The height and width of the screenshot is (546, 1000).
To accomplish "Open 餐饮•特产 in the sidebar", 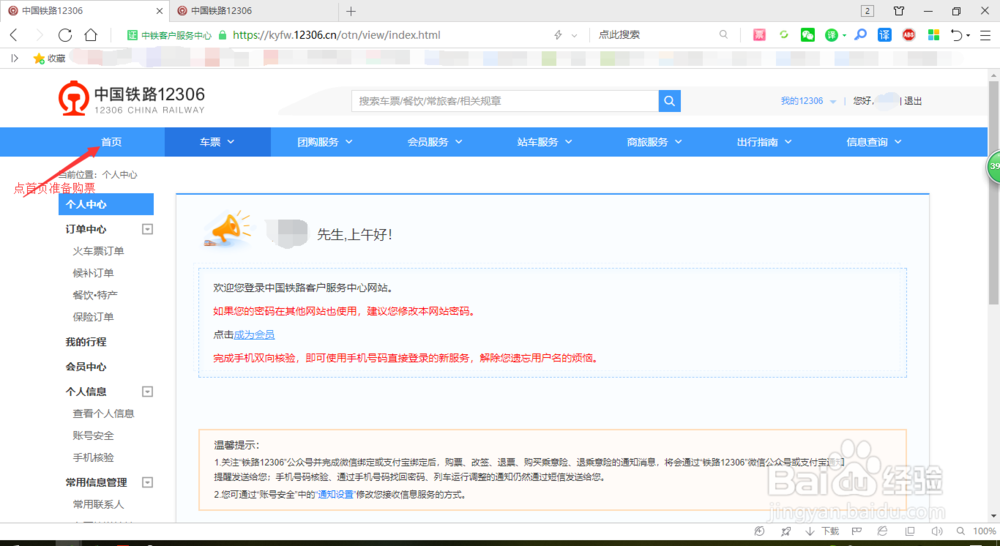I will click(95, 295).
